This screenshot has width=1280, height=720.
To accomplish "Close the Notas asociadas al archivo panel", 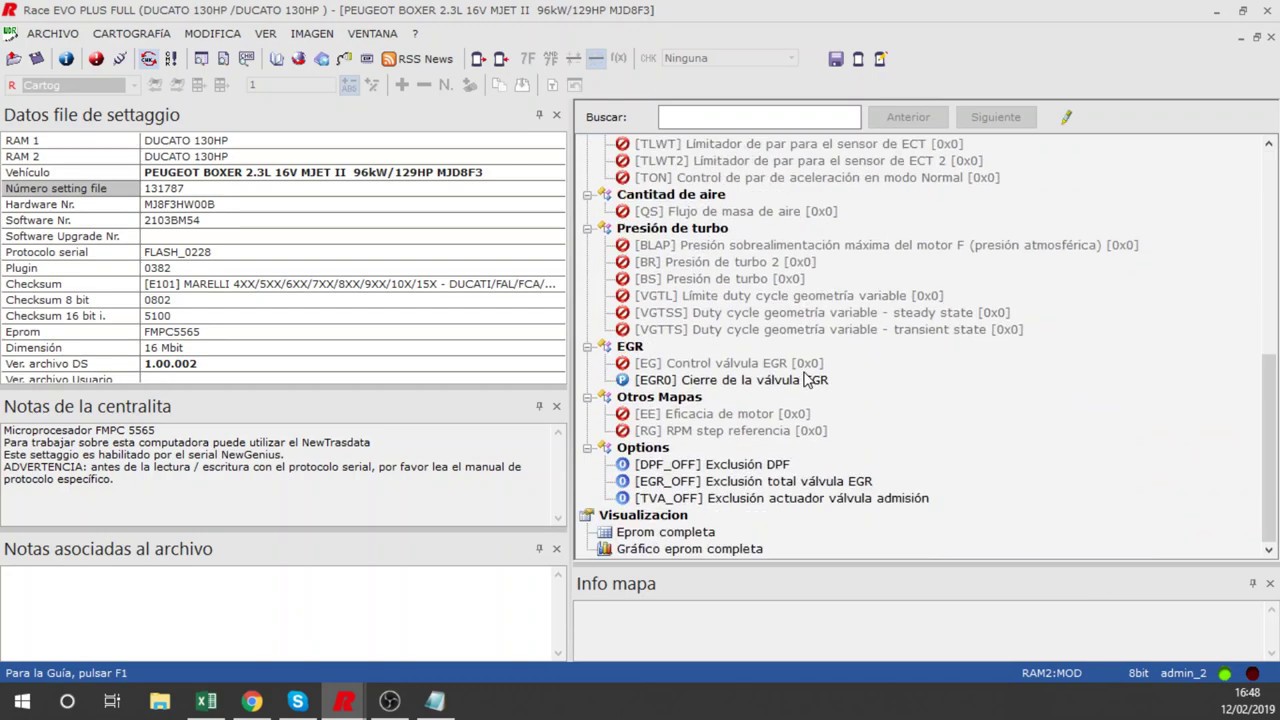I will (x=557, y=549).
